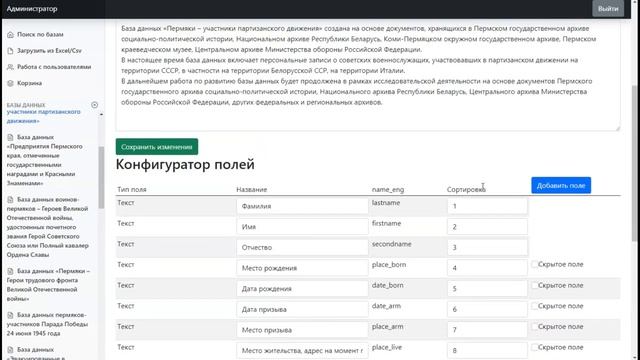The height and width of the screenshot is (360, 640).
Task: Click the Работа с пользователями people icon
Action: (x=11, y=67)
